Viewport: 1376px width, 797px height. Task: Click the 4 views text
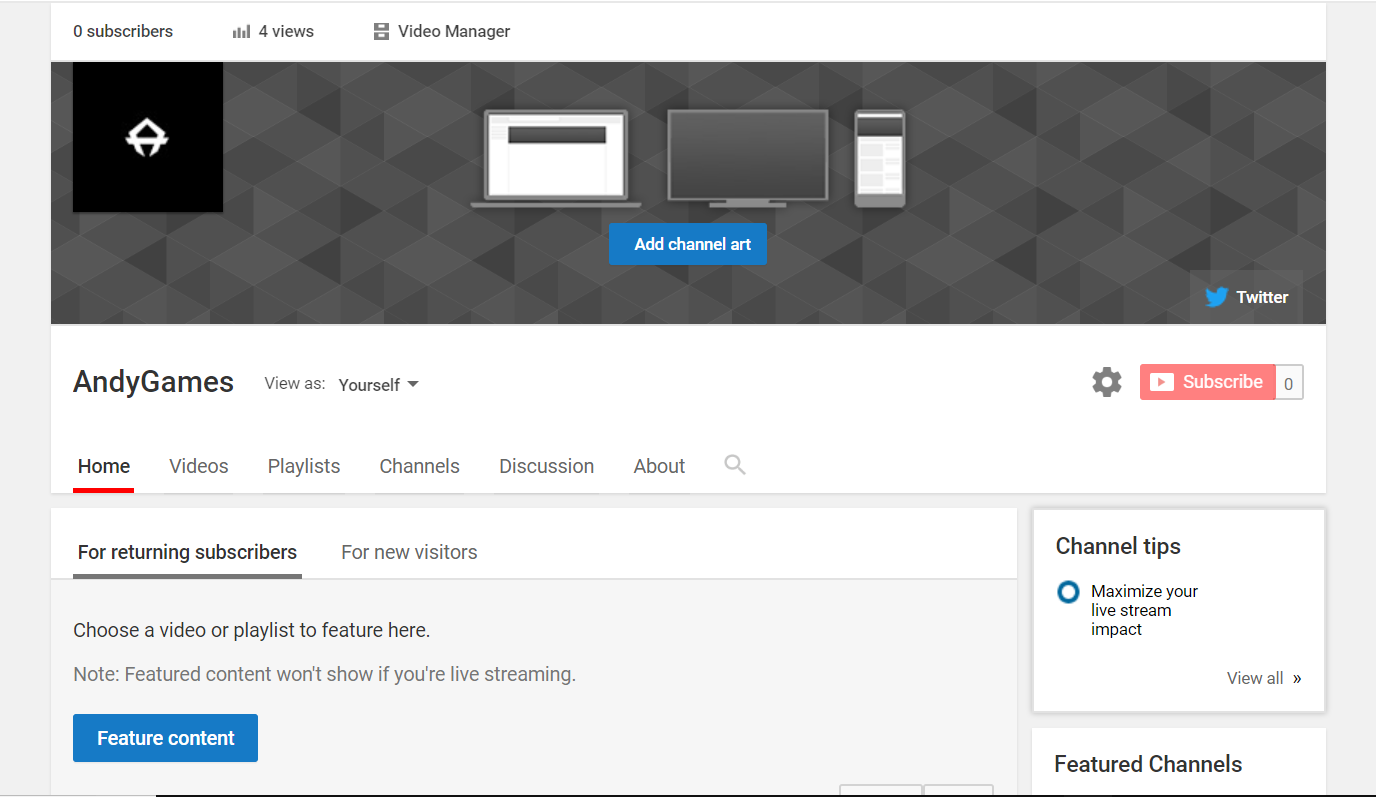(x=286, y=31)
